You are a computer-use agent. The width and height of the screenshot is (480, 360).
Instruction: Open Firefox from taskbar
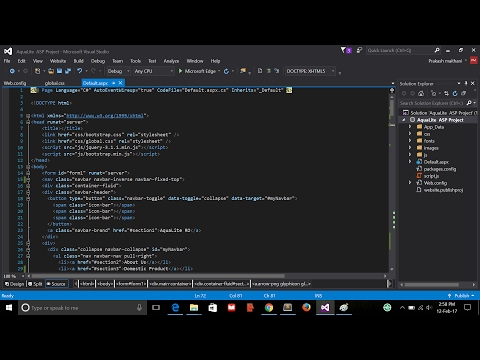(306, 308)
